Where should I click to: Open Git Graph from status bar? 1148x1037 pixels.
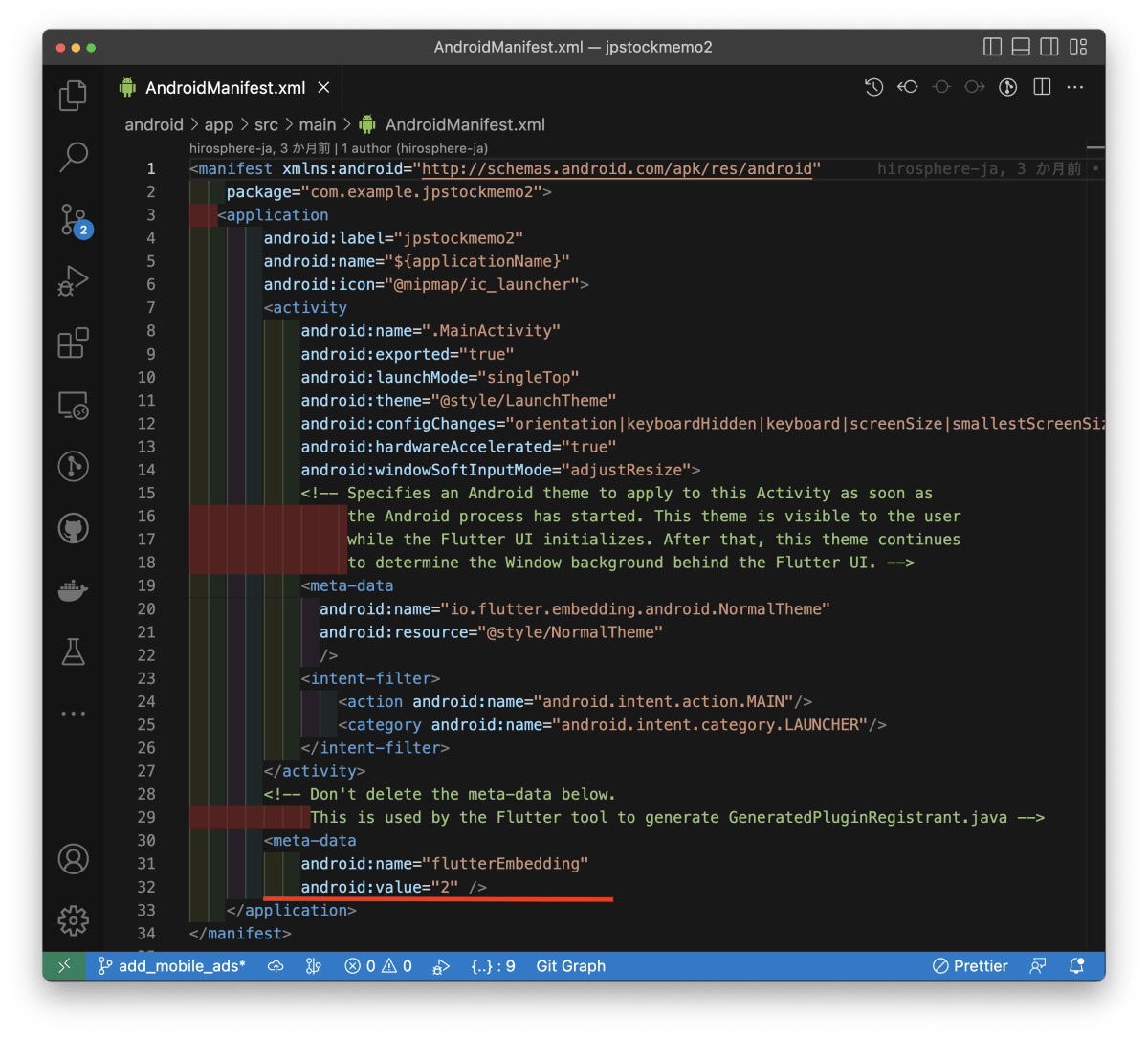(x=570, y=966)
